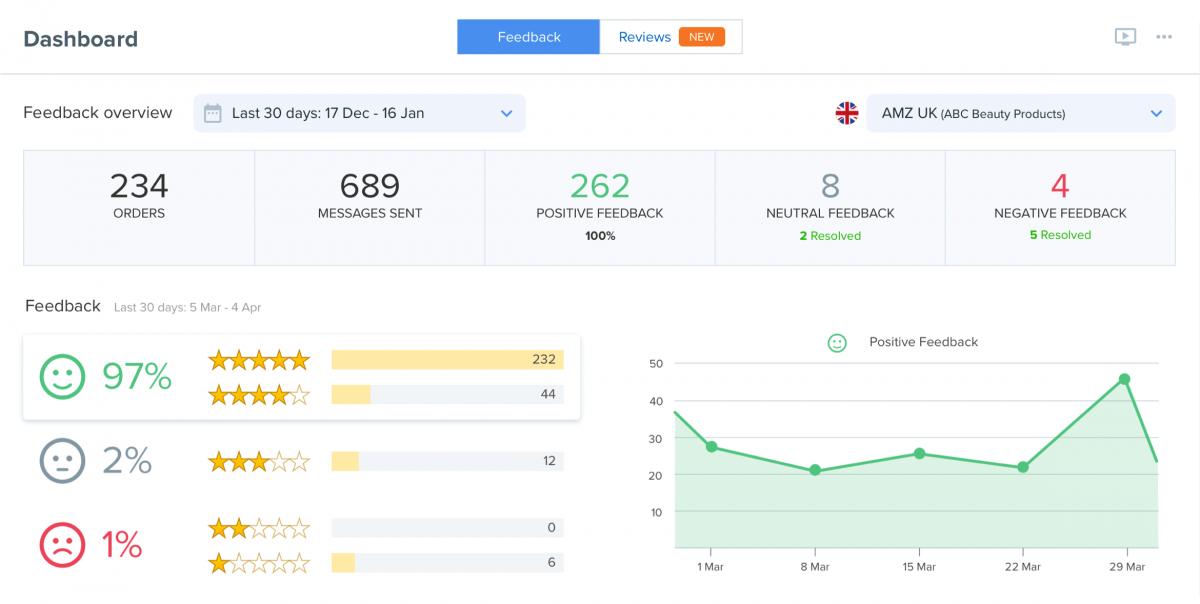Click the Positive Feedback legend smiley icon
The width and height of the screenshot is (1200, 604).
pos(837,342)
